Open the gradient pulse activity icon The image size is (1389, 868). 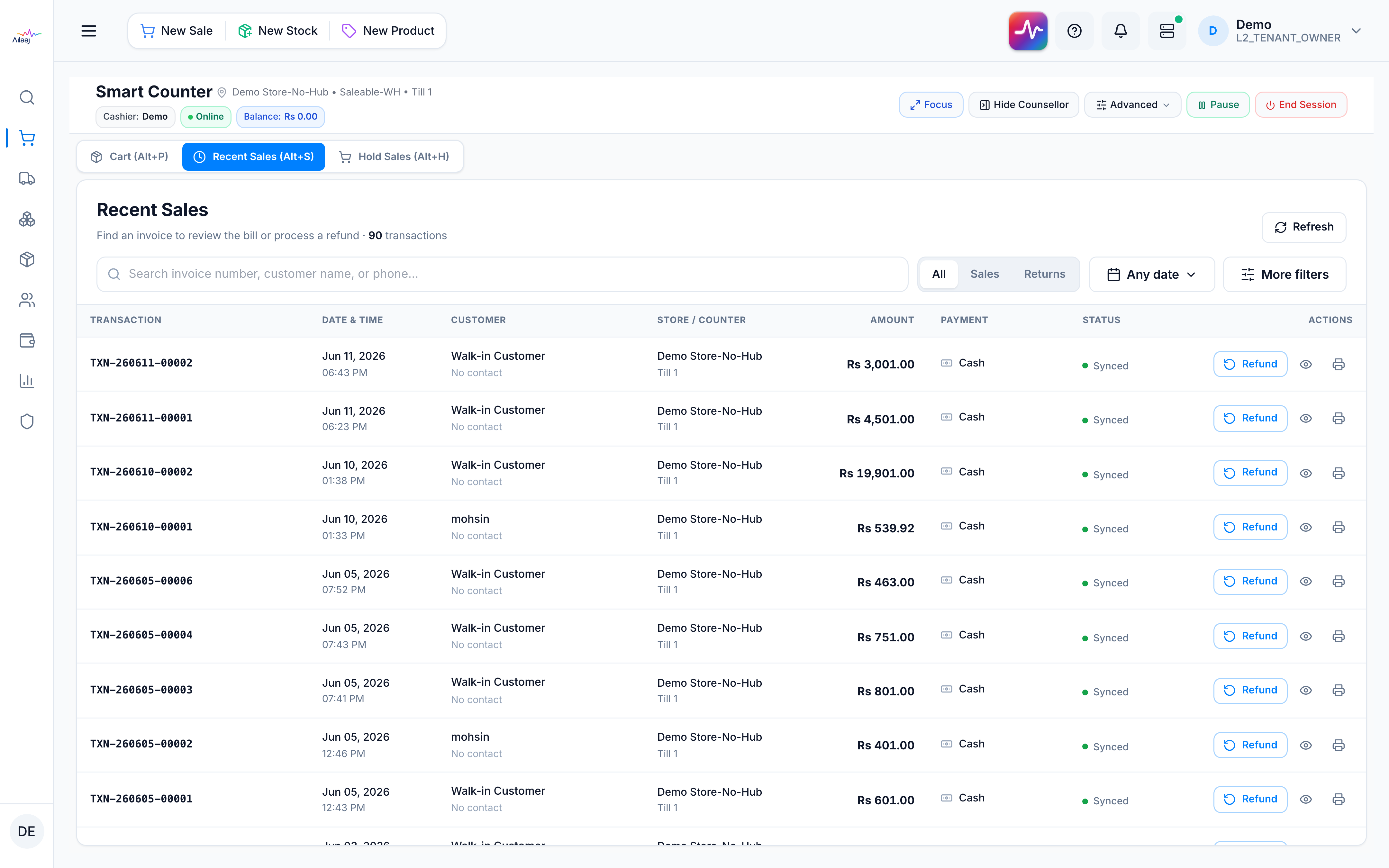tap(1028, 31)
